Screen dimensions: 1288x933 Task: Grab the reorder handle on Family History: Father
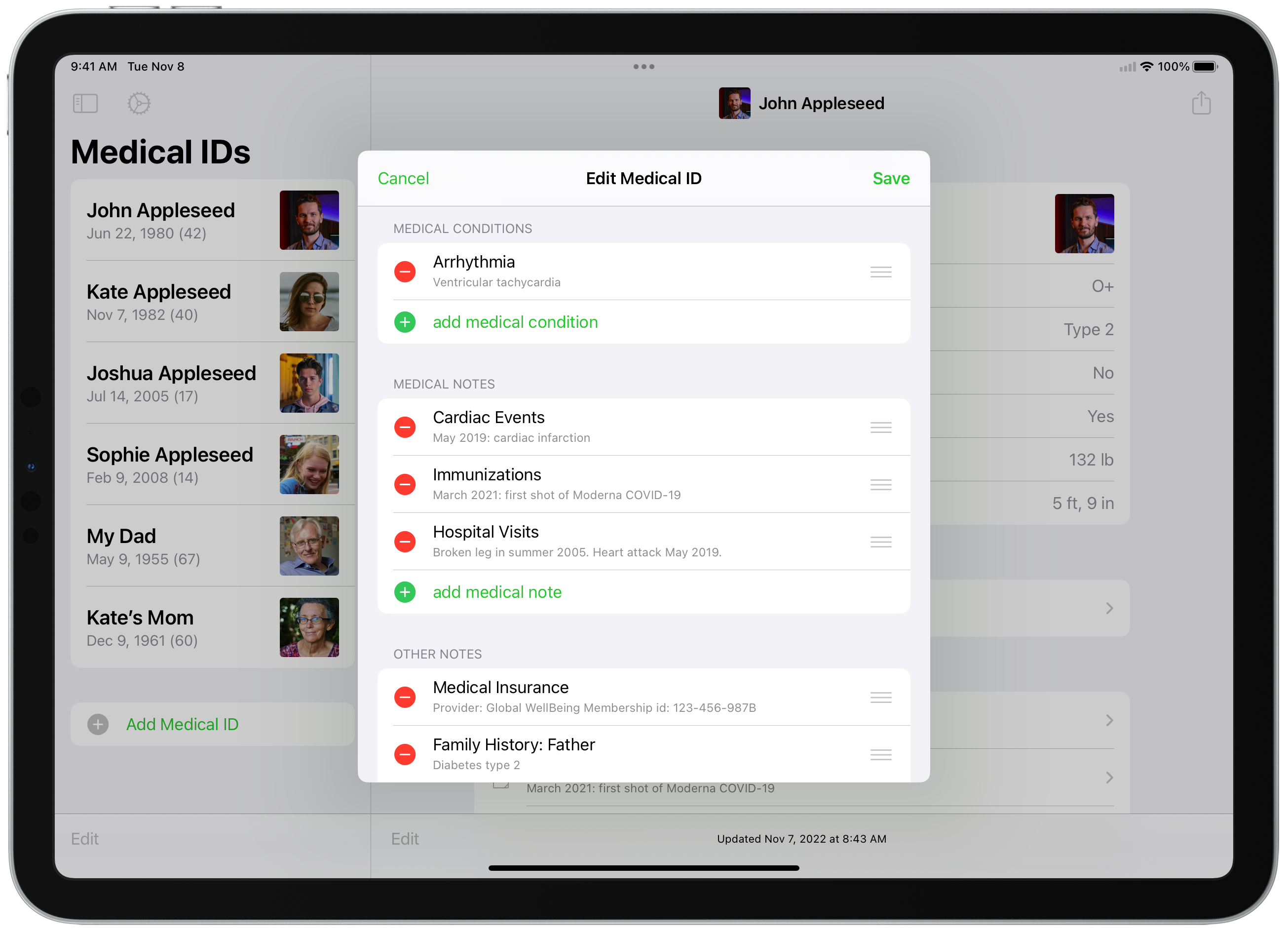point(880,755)
